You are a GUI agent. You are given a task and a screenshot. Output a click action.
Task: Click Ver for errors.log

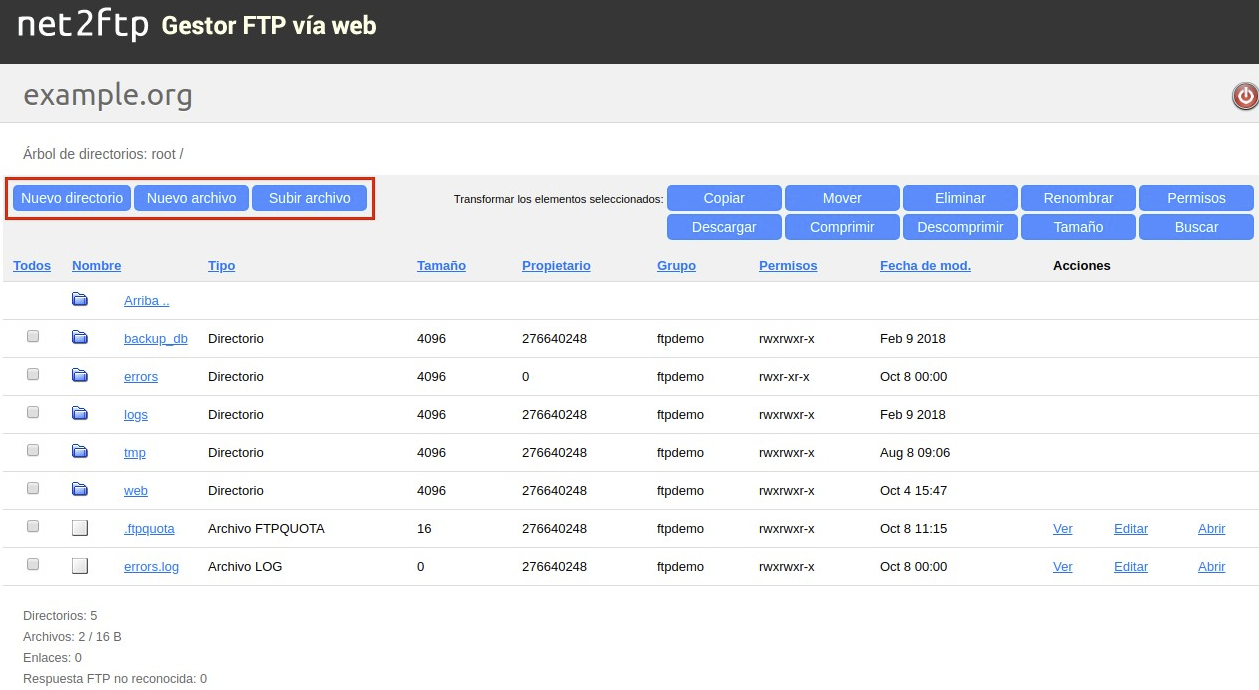coord(1062,567)
